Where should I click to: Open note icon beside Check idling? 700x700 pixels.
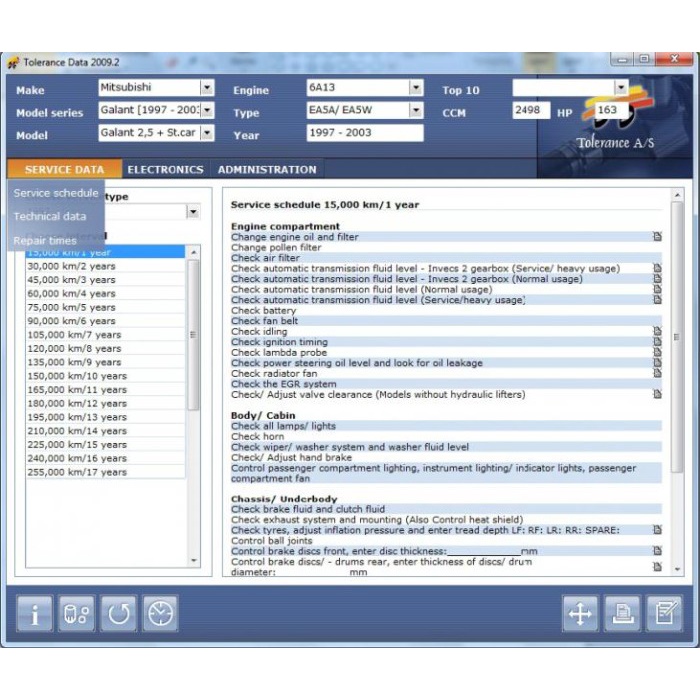(x=657, y=331)
